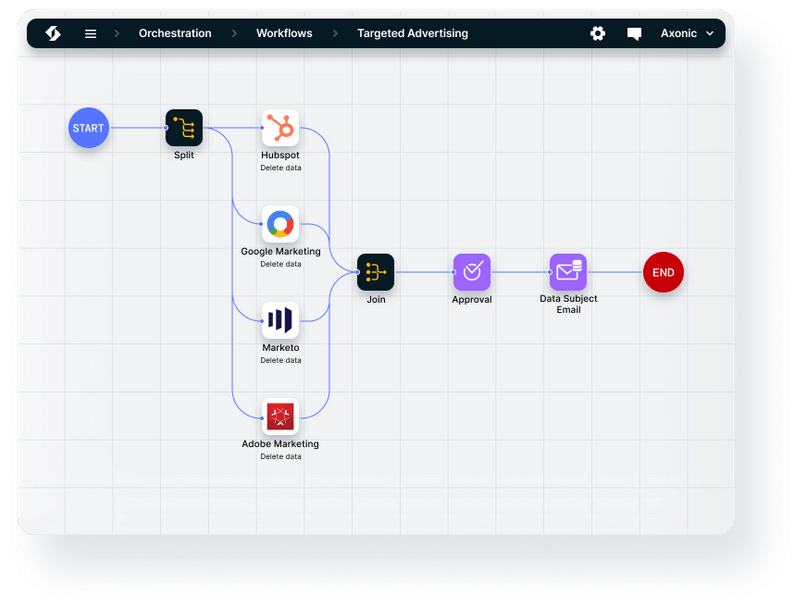The image size is (800, 609).
Task: Click the chevron before Orchestration
Action: pyautogui.click(x=117, y=33)
